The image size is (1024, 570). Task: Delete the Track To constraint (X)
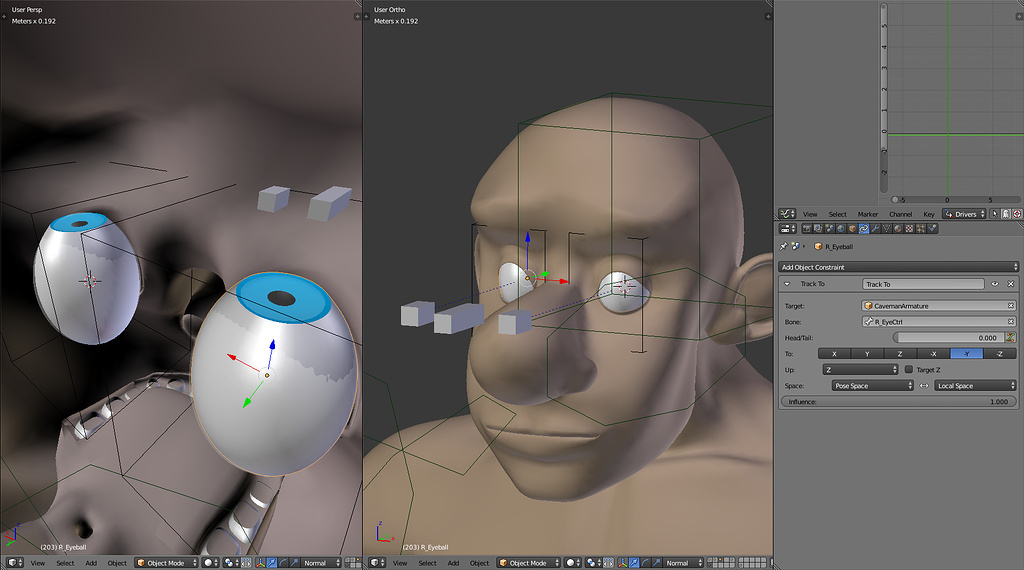coord(1010,284)
